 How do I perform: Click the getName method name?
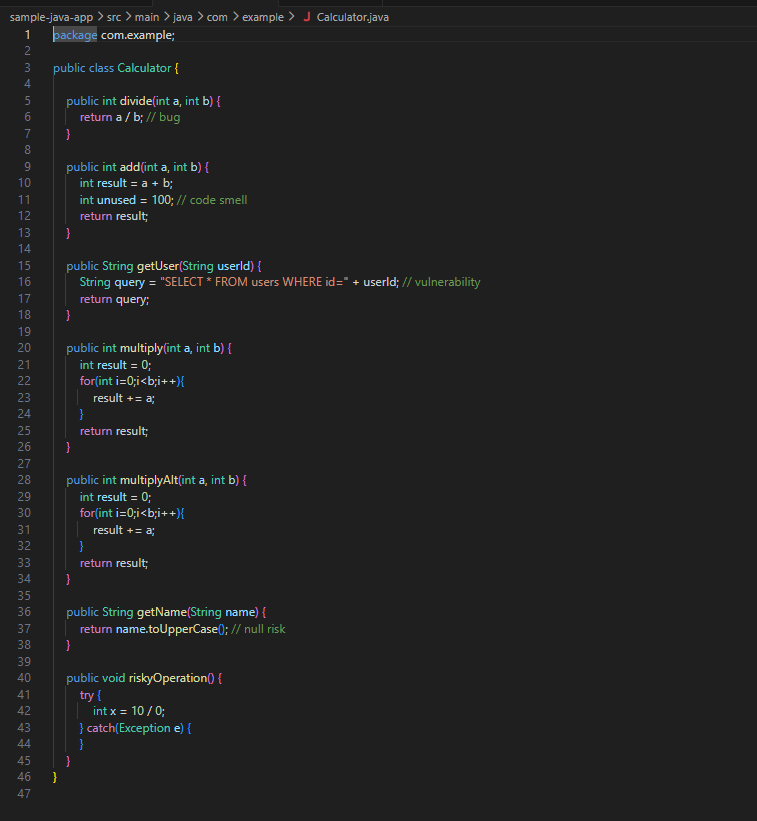[162, 612]
